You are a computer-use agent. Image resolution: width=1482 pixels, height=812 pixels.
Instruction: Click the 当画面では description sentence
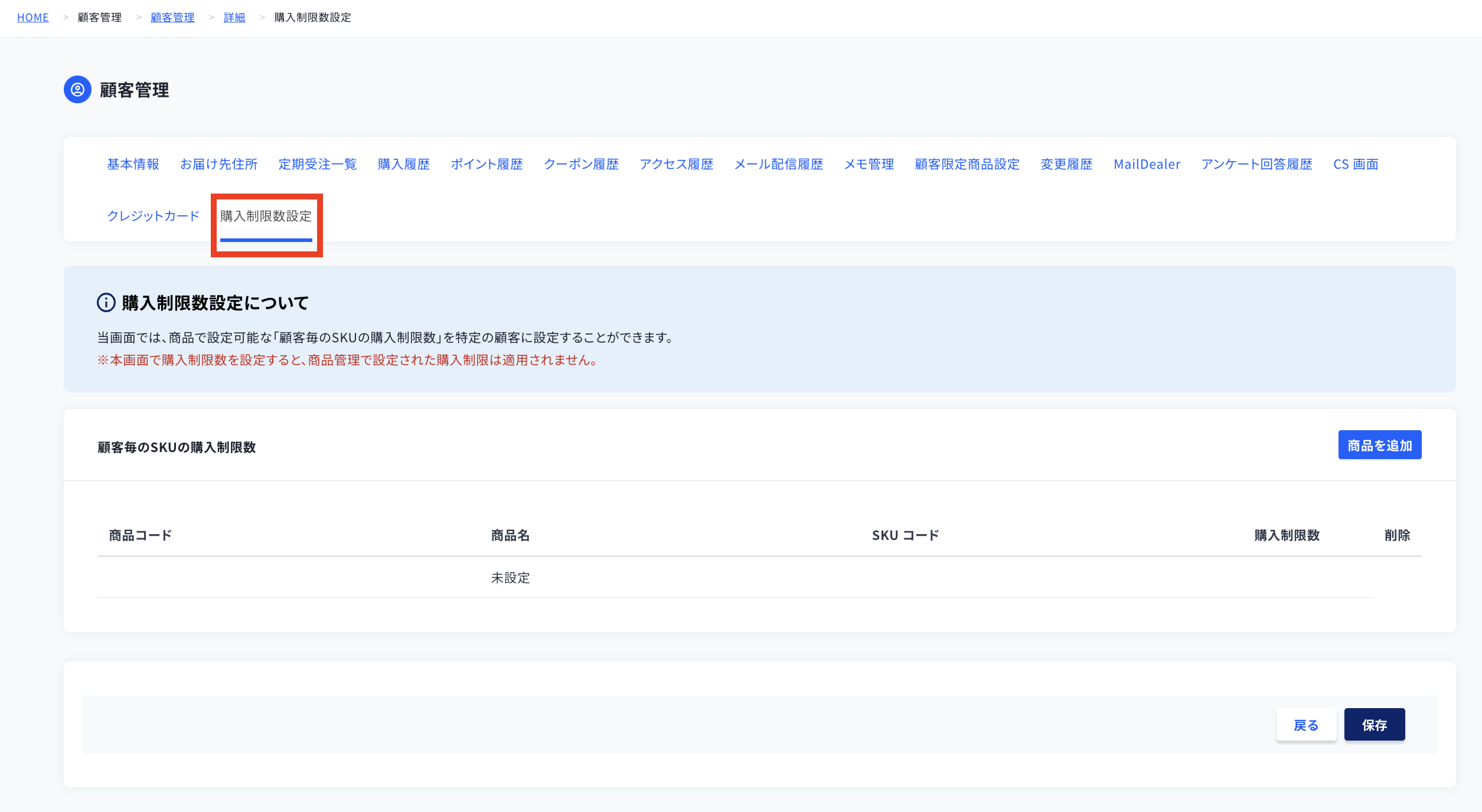click(387, 338)
